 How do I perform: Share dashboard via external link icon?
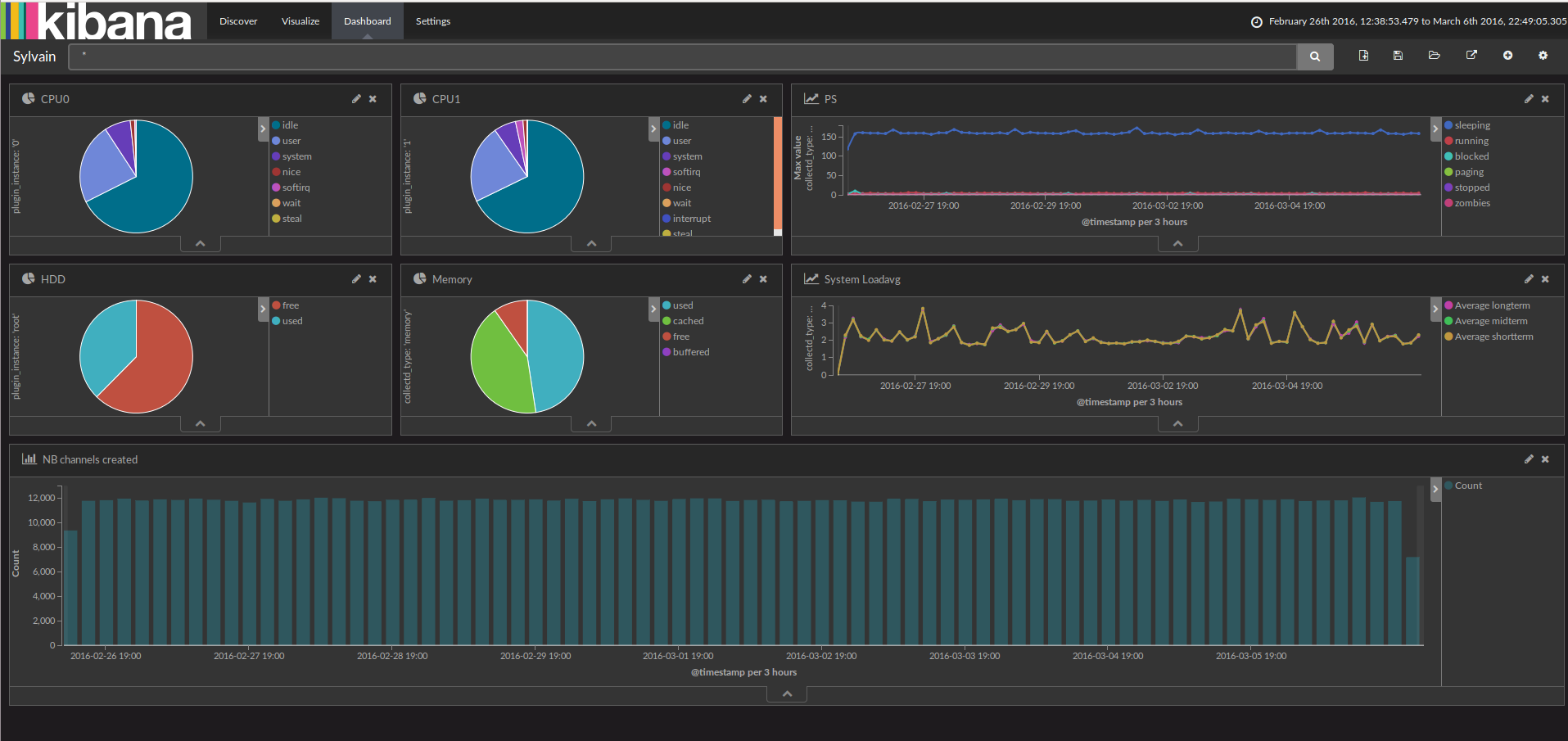click(1471, 56)
